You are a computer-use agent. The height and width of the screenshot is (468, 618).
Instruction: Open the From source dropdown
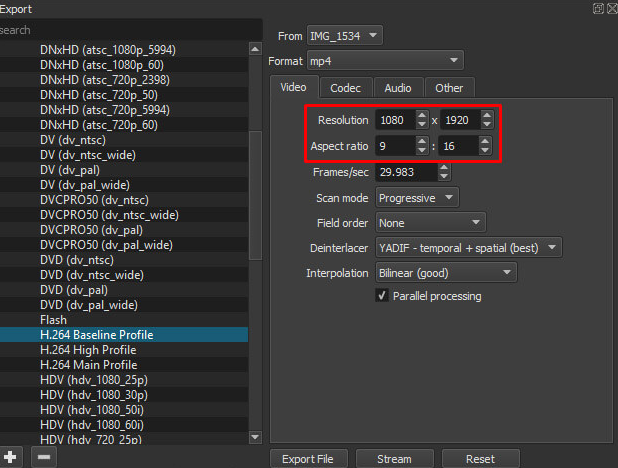coord(344,36)
